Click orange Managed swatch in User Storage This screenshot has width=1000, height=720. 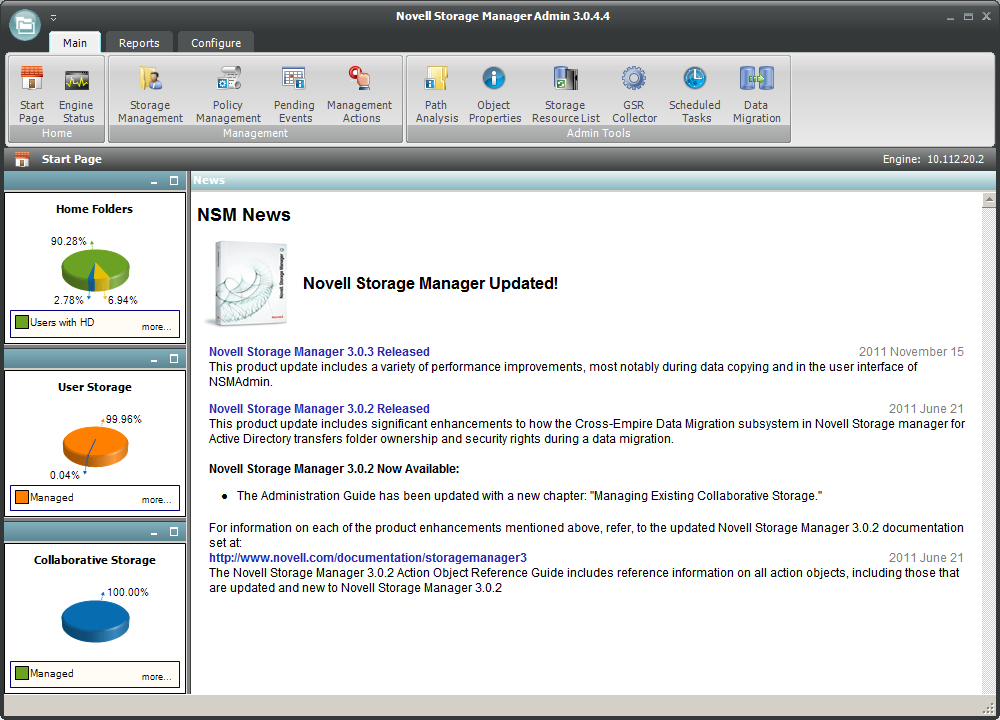click(x=22, y=497)
